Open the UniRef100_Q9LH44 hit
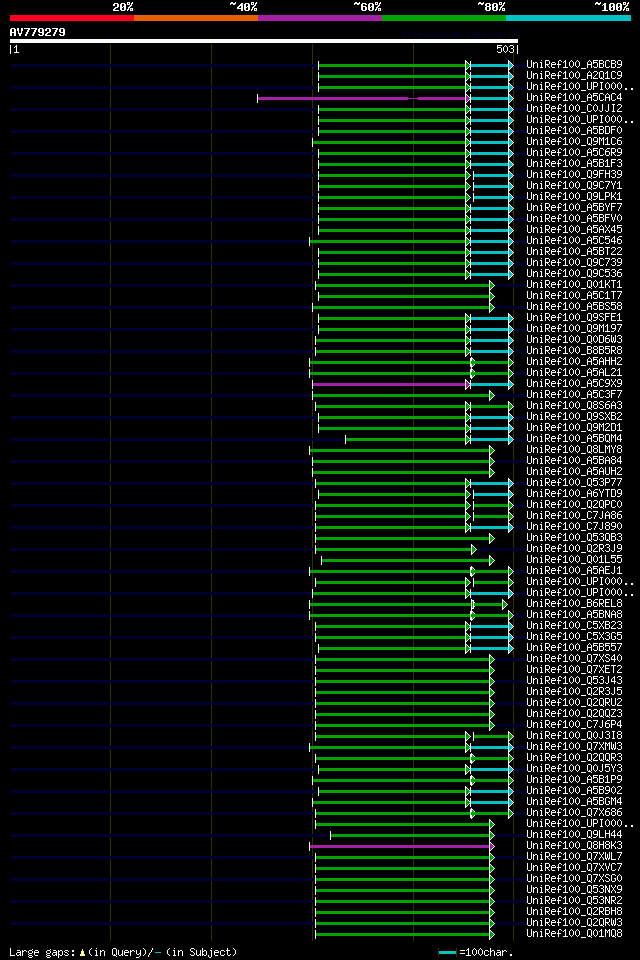Viewport: 640px width, 960px height. click(574, 836)
